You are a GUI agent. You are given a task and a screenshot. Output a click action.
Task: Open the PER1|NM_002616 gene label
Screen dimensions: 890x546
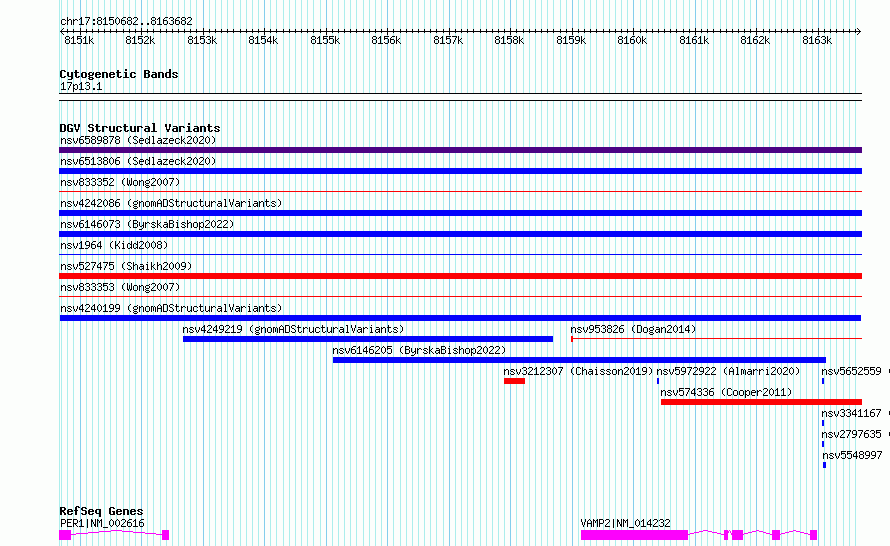pos(102,523)
